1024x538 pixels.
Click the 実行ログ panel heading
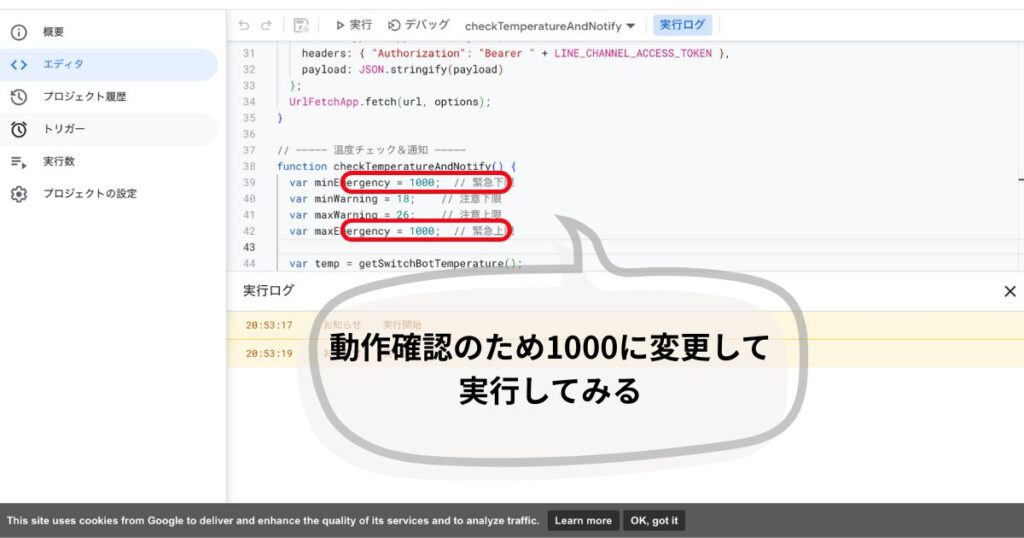[268, 291]
